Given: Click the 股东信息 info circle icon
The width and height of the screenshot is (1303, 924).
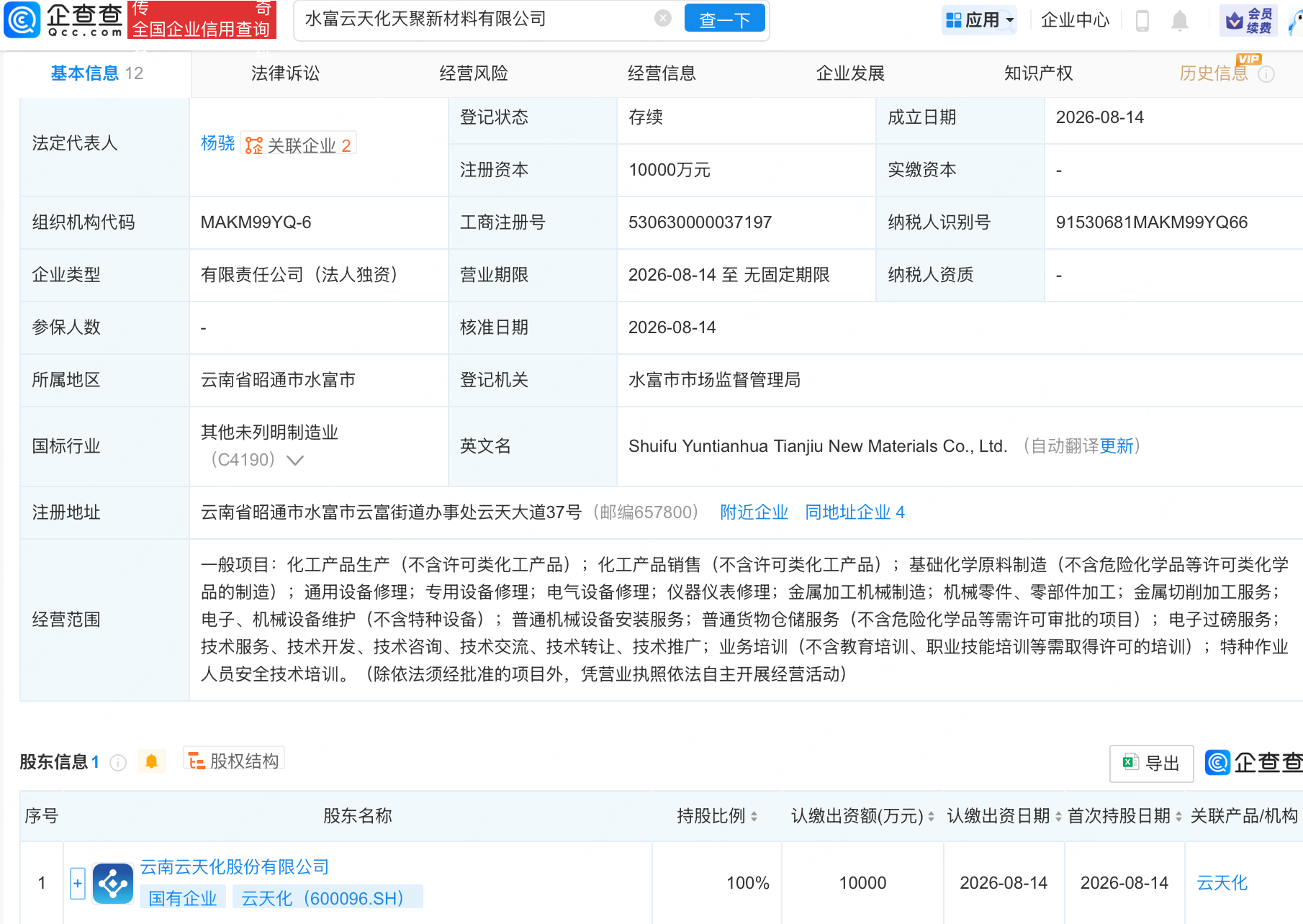Looking at the screenshot, I should pos(118,762).
